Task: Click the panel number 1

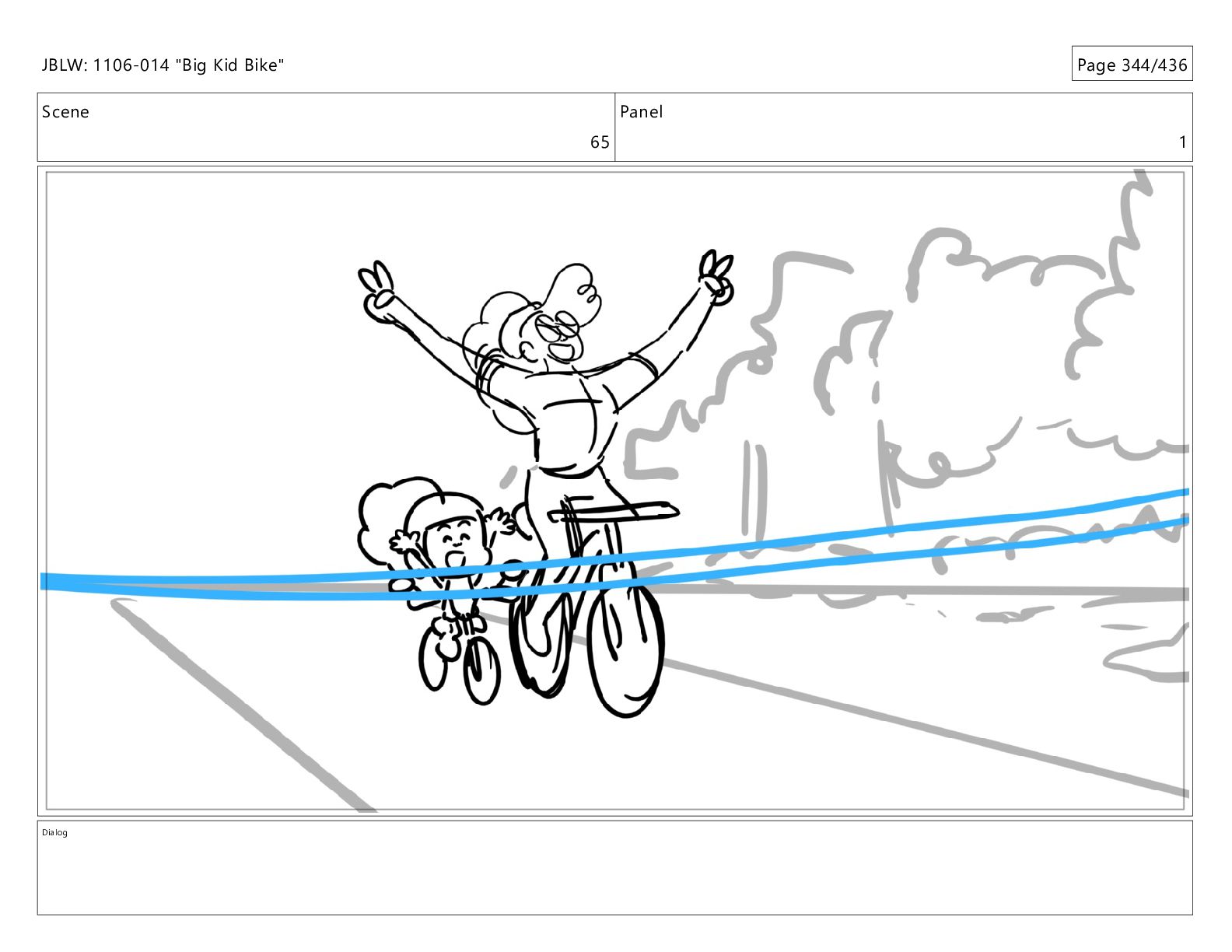Action: click(x=1182, y=142)
